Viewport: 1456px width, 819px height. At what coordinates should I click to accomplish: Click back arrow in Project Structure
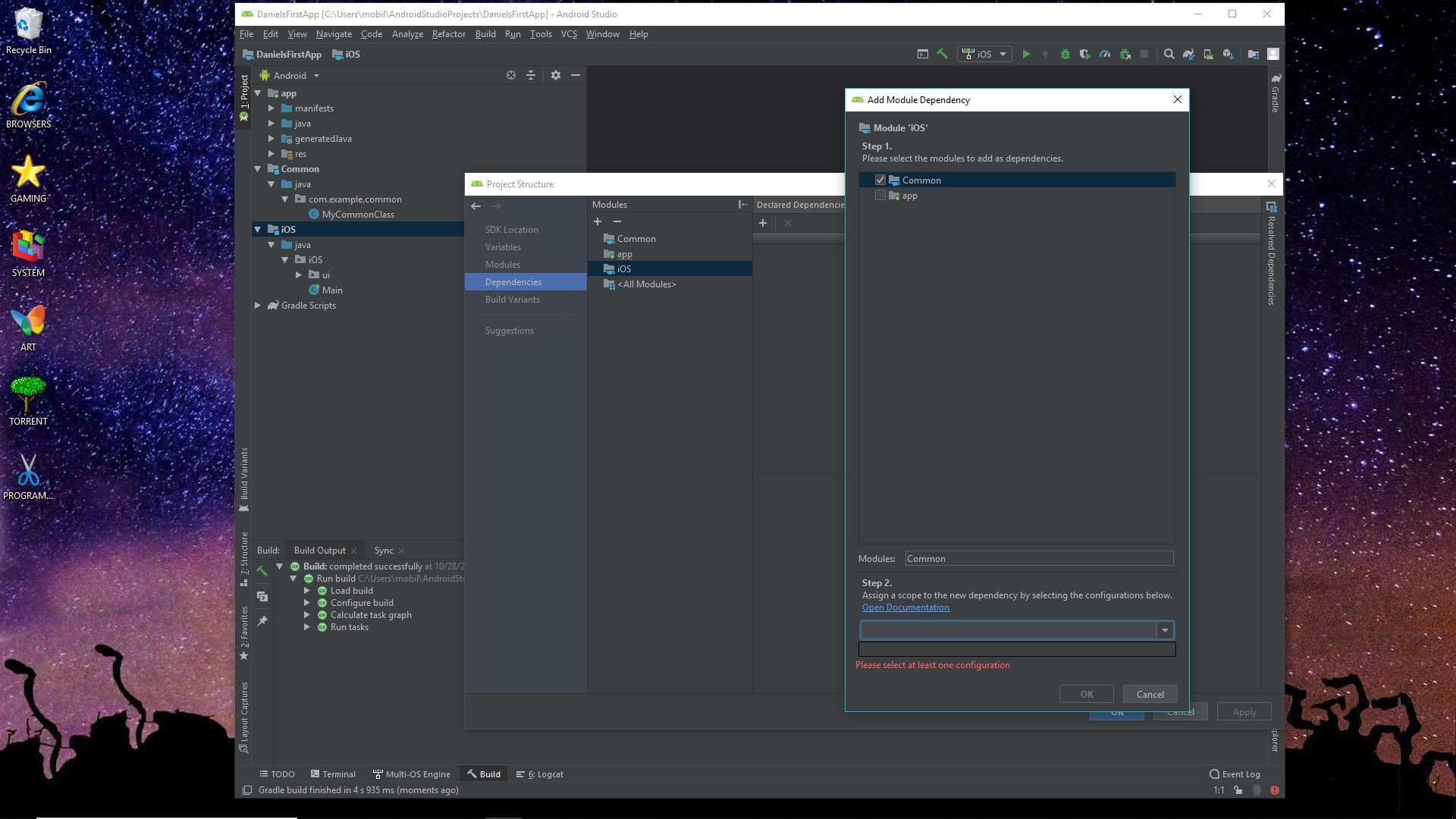click(x=476, y=206)
